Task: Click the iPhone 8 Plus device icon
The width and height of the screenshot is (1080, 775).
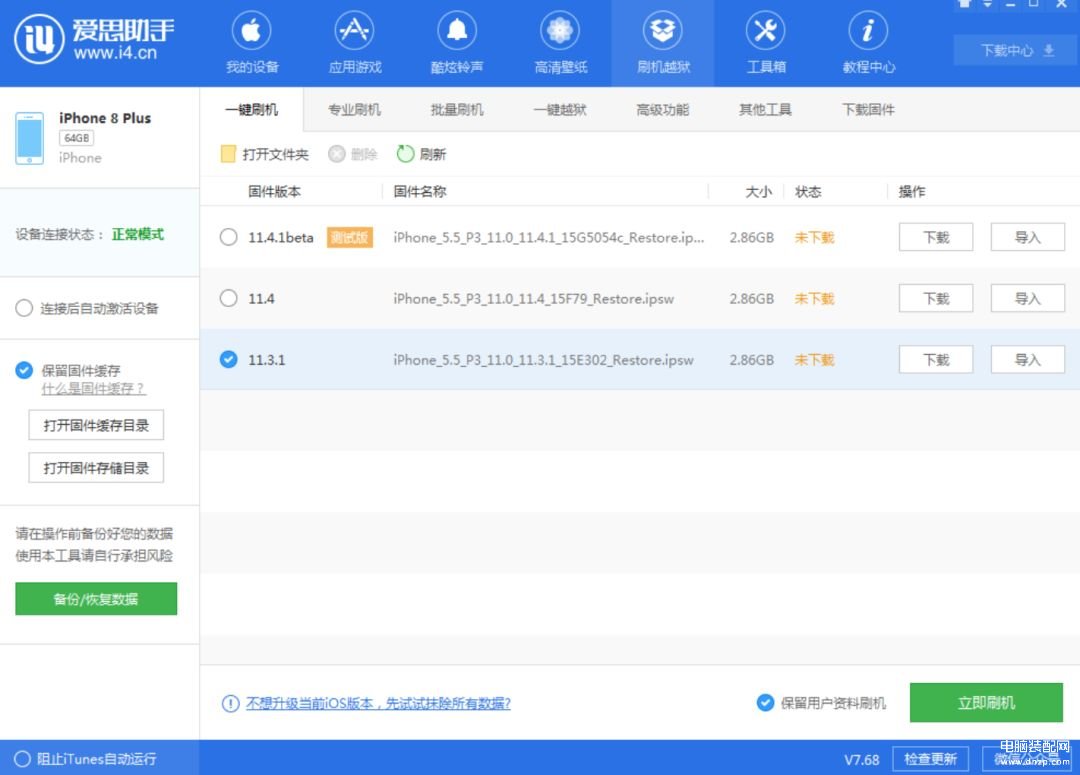Action: (x=30, y=138)
